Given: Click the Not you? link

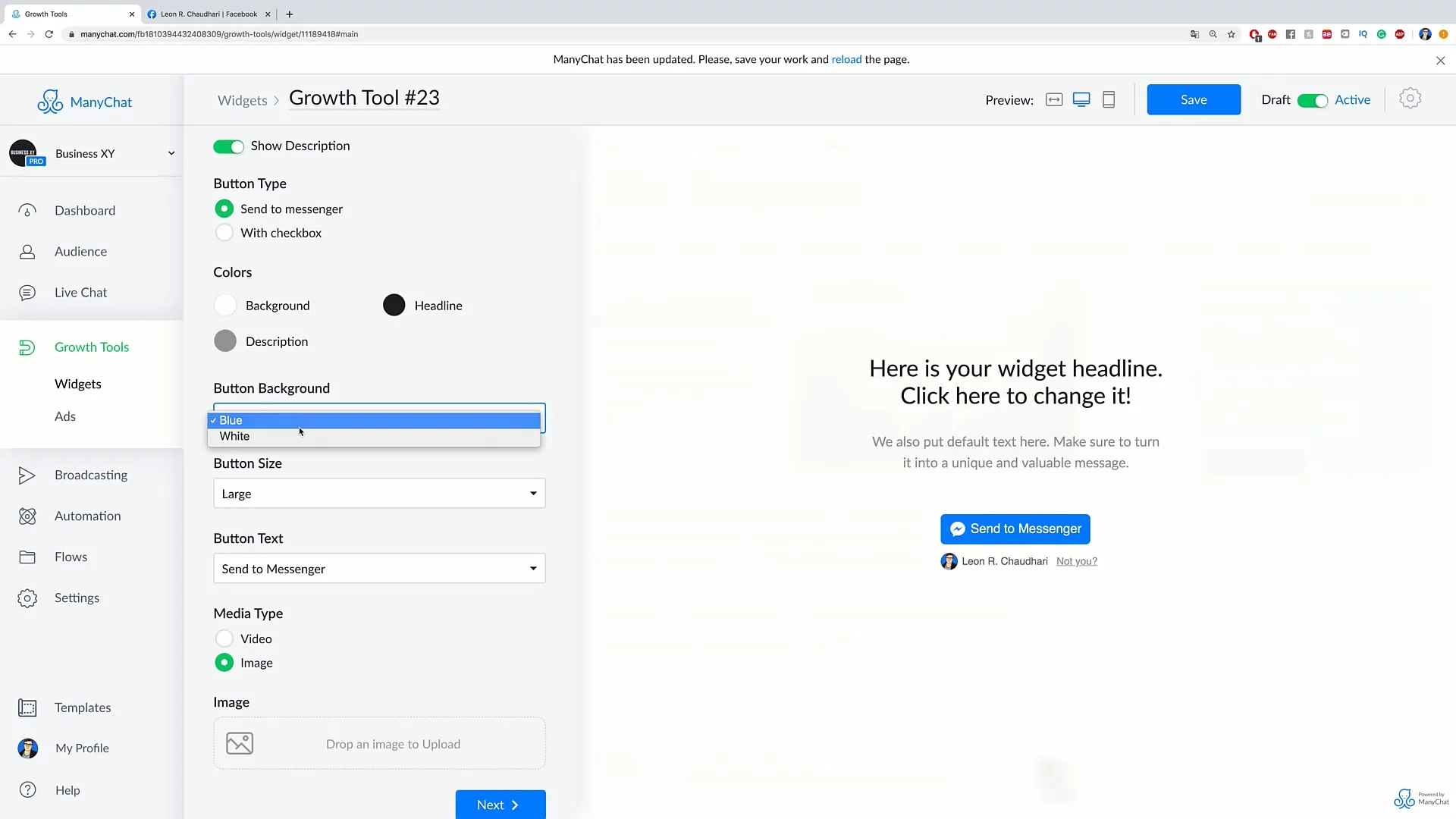Looking at the screenshot, I should [1077, 561].
